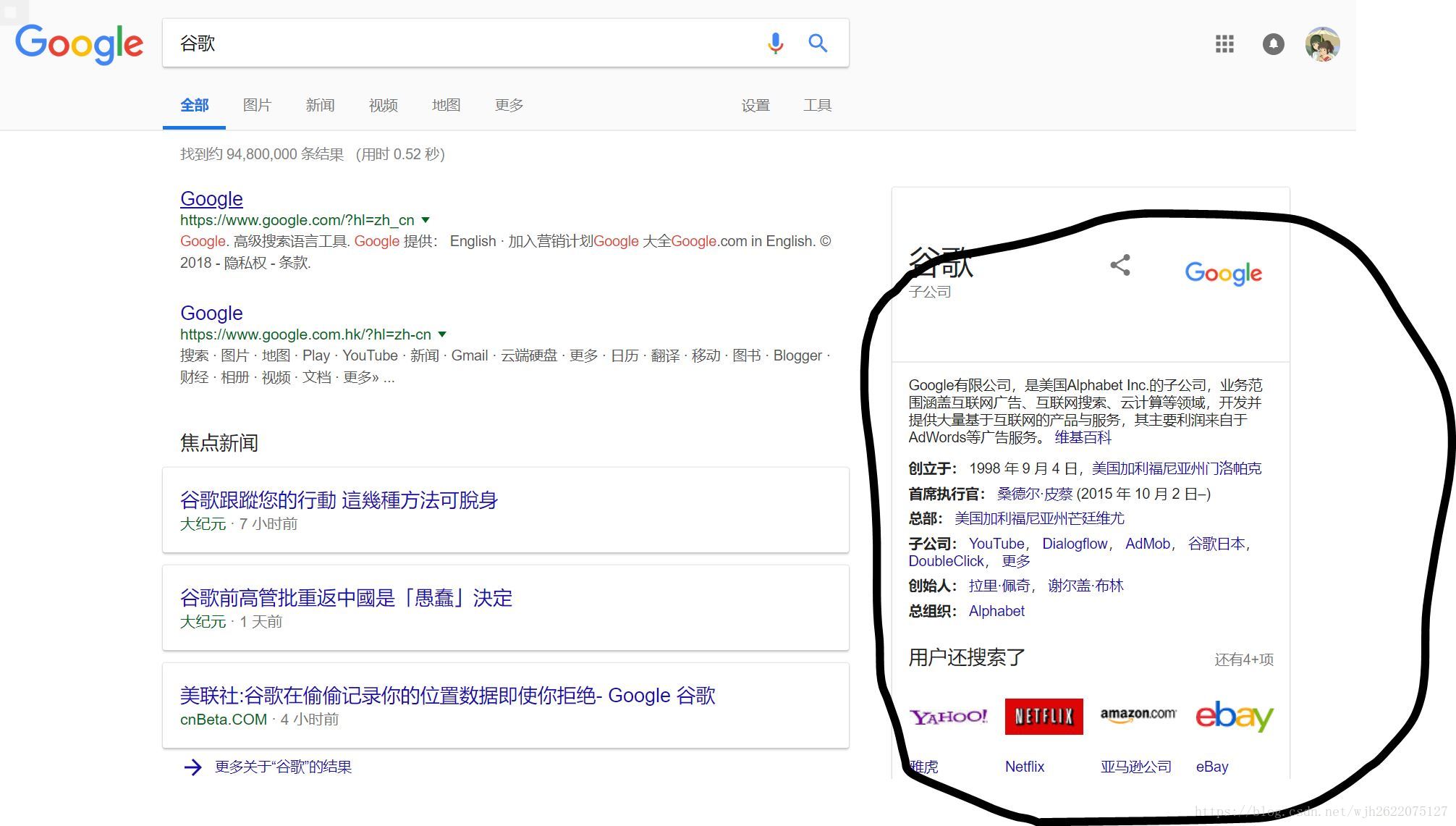Click the 隐私权 text in first result
This screenshot has width=1456, height=826.
pos(245,263)
